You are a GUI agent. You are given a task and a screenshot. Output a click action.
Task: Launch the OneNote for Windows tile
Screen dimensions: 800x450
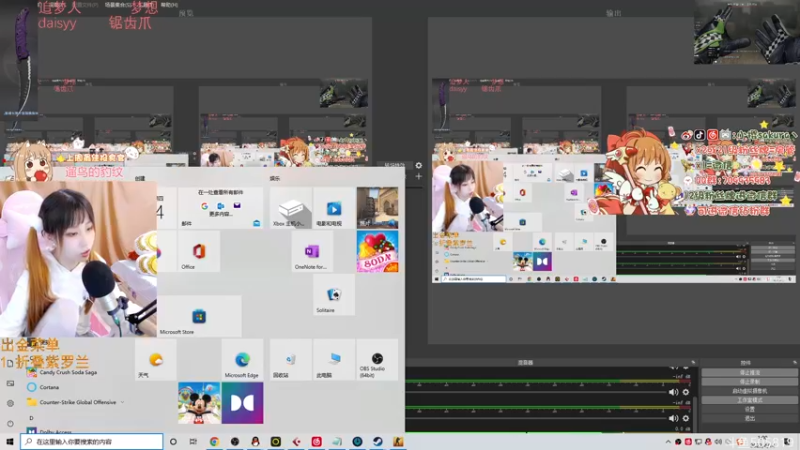tap(312, 251)
